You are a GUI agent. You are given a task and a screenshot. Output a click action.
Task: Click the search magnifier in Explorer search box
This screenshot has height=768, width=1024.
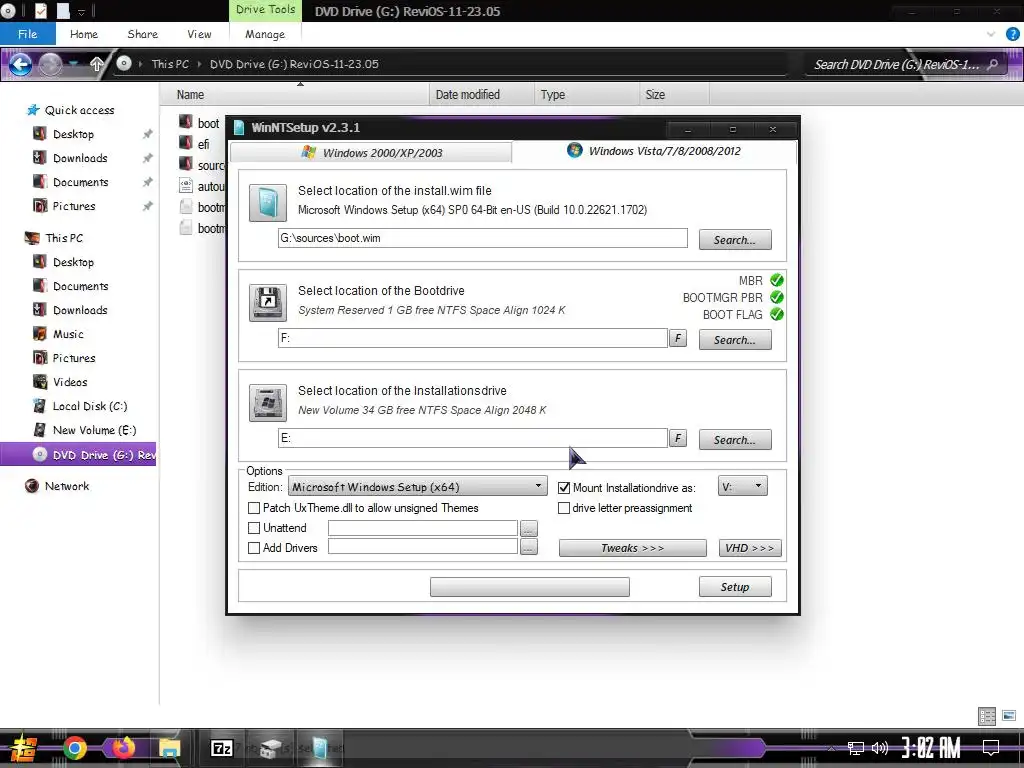(x=993, y=64)
